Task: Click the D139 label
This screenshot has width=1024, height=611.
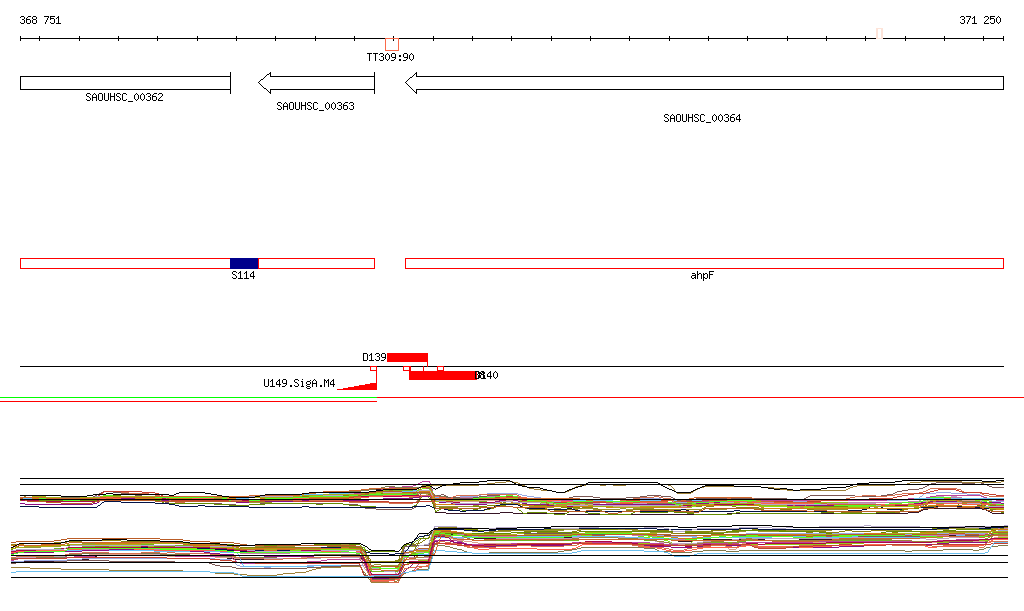Action: coord(374,358)
